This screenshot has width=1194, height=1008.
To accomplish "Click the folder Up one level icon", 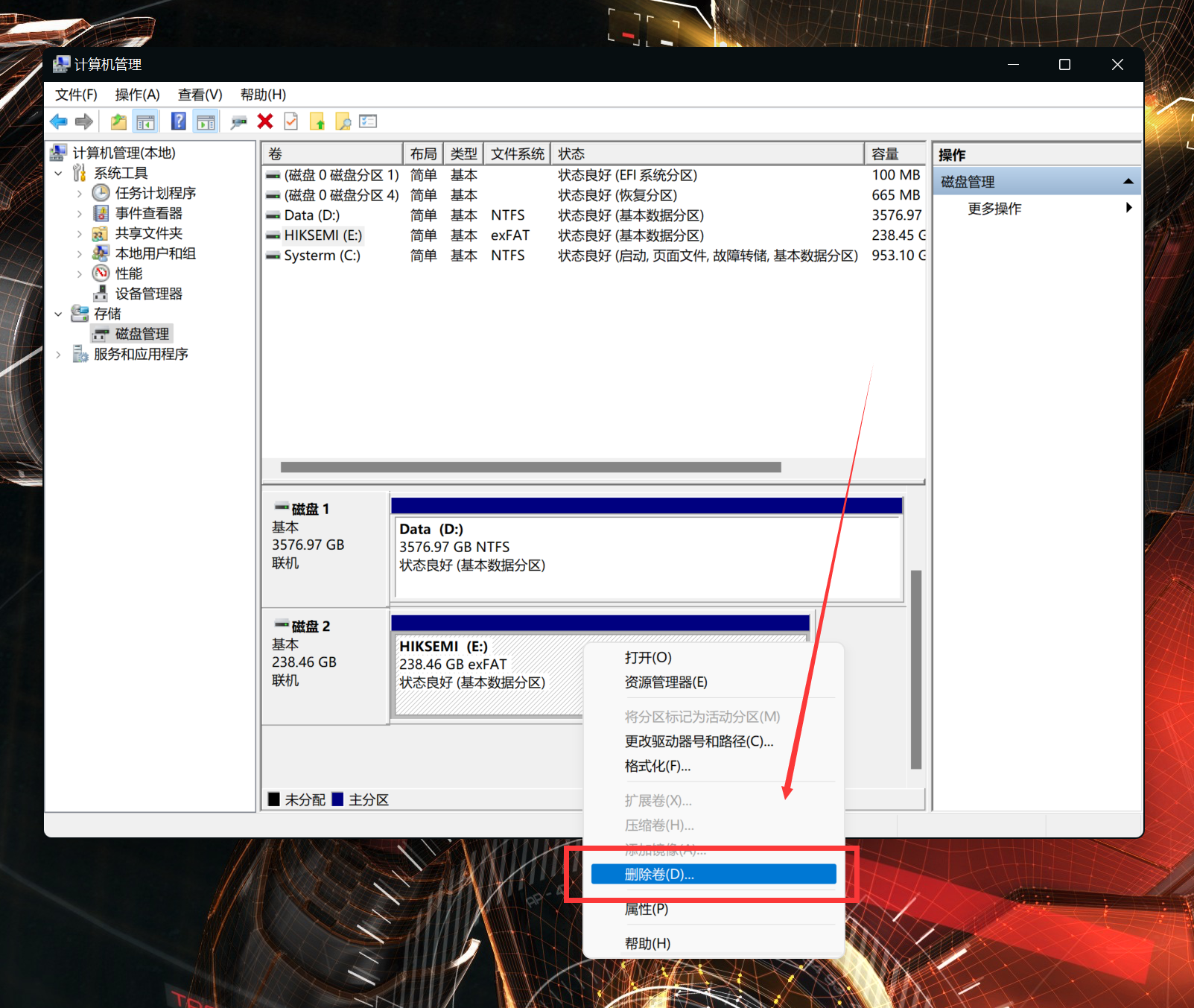I will [x=118, y=121].
